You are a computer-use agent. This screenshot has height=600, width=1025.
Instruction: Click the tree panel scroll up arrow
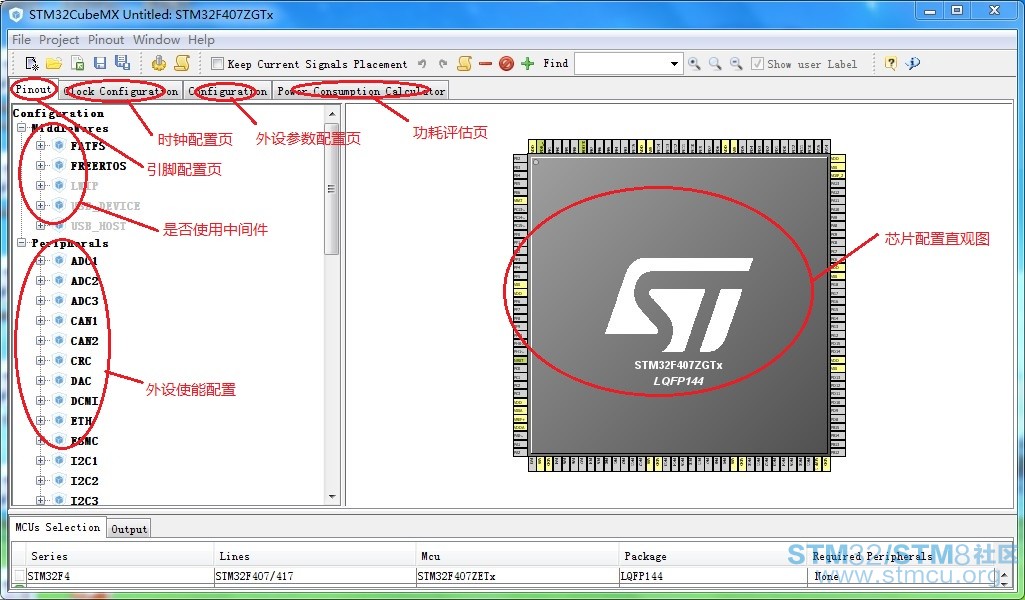pos(332,114)
